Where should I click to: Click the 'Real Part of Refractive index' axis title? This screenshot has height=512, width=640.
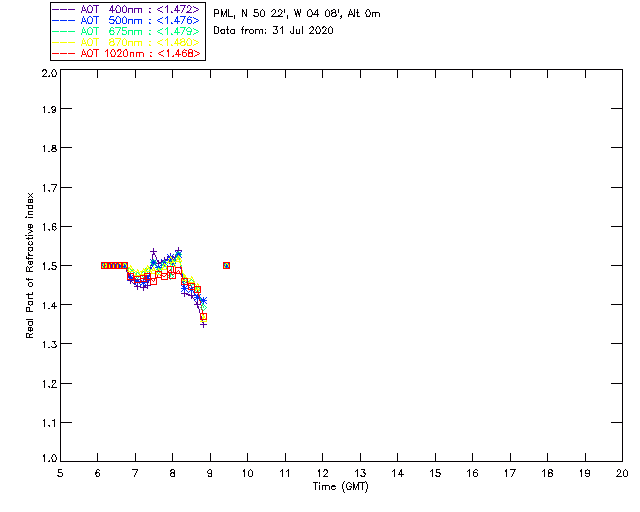[x=30, y=265]
